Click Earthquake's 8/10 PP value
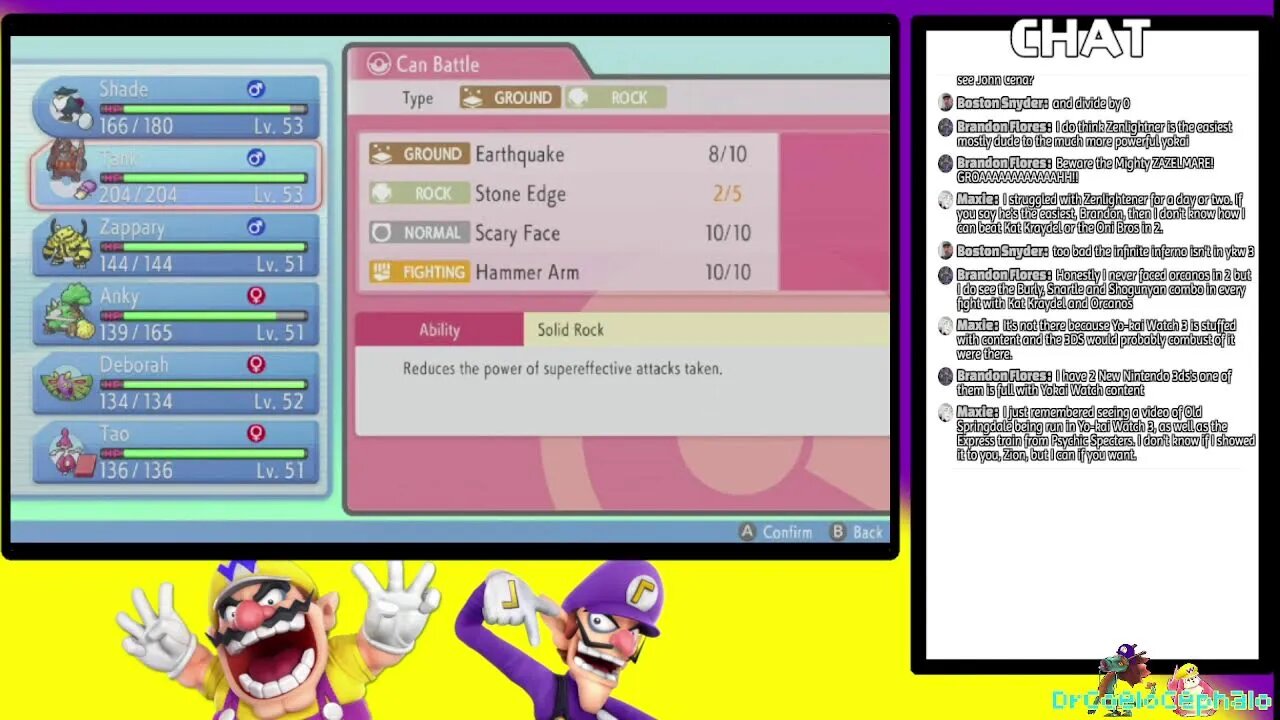 click(x=727, y=154)
